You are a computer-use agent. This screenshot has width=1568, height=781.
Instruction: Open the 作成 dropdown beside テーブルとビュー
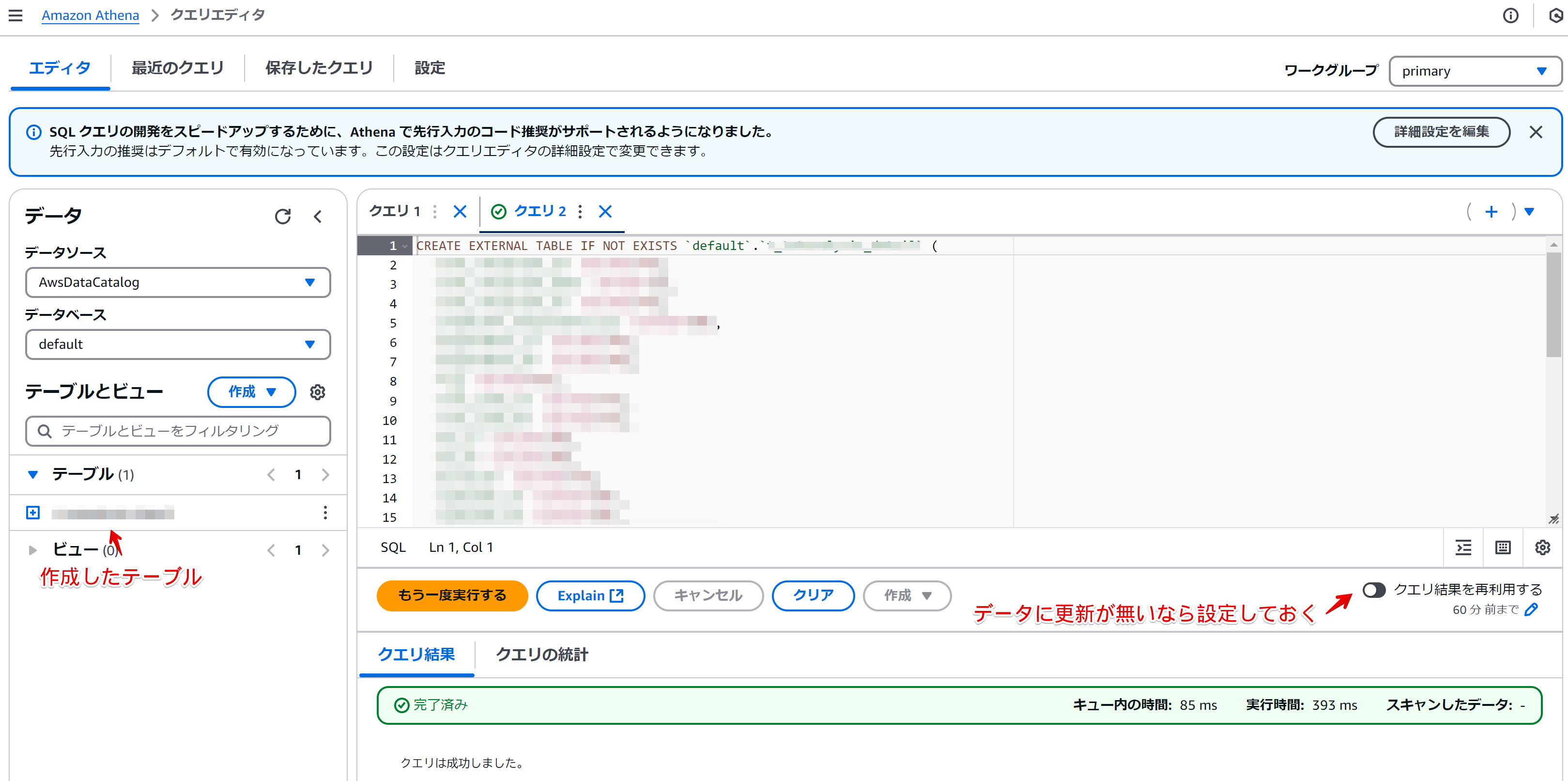point(251,392)
